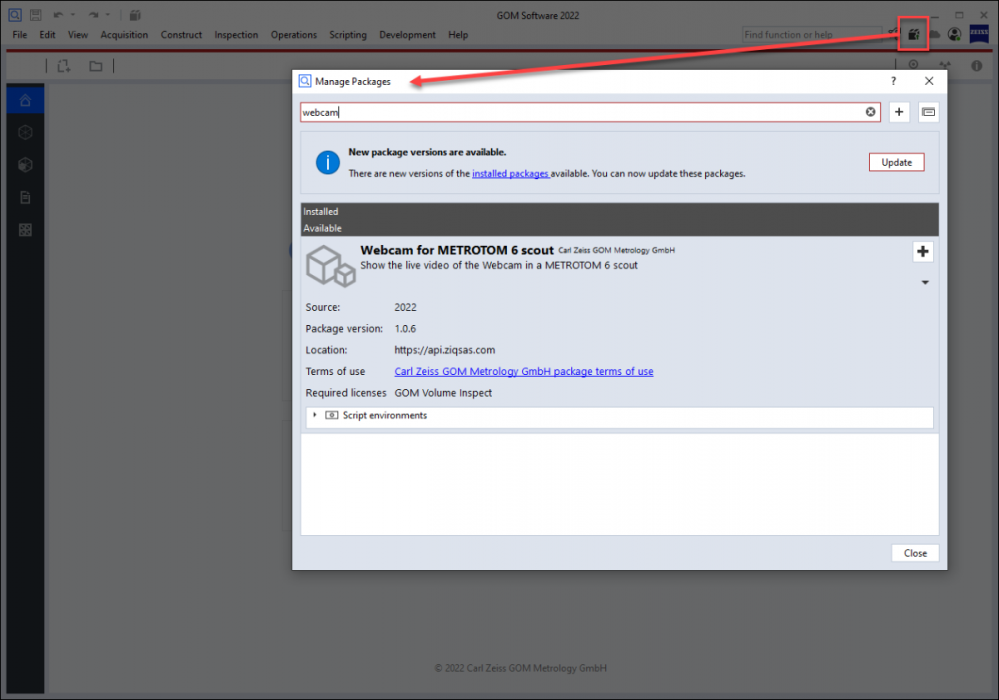Click the package search input field
Screen dimensions: 999x700
(580, 113)
